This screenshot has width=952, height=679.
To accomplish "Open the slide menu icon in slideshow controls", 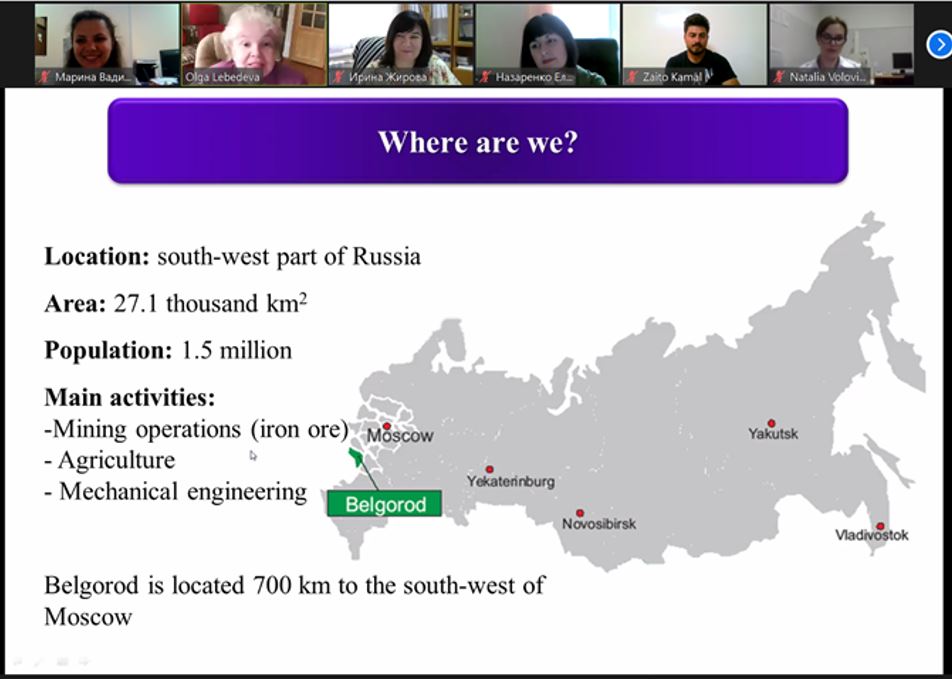I will [62, 662].
